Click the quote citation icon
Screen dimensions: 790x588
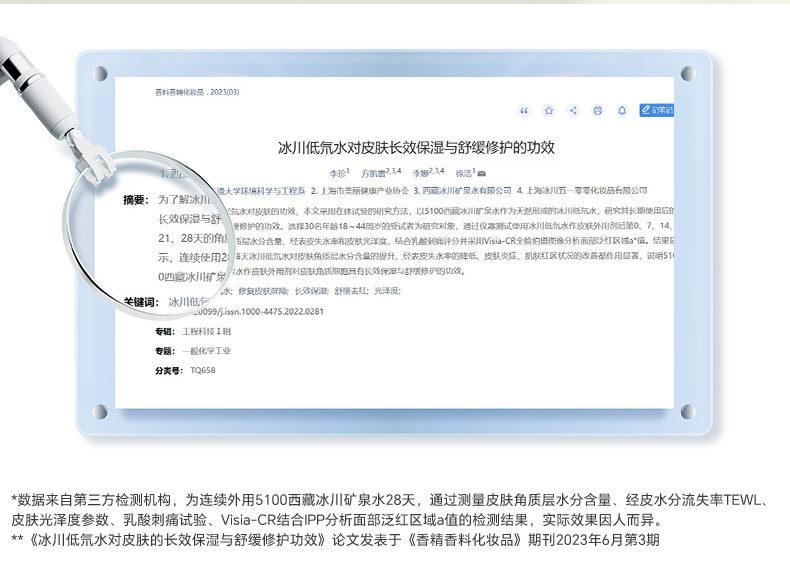[524, 110]
